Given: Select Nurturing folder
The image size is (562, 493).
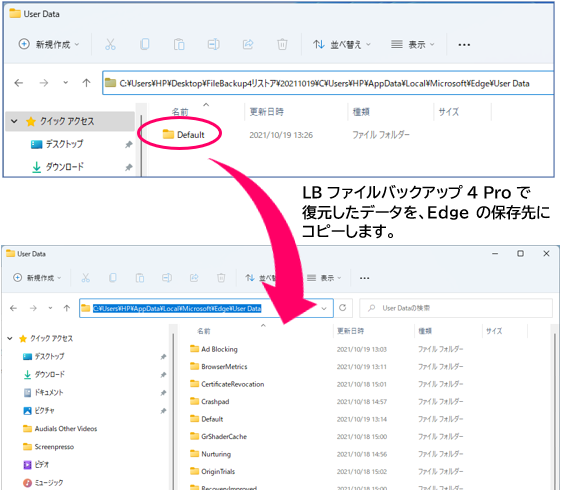Looking at the screenshot, I should click(x=210, y=454).
